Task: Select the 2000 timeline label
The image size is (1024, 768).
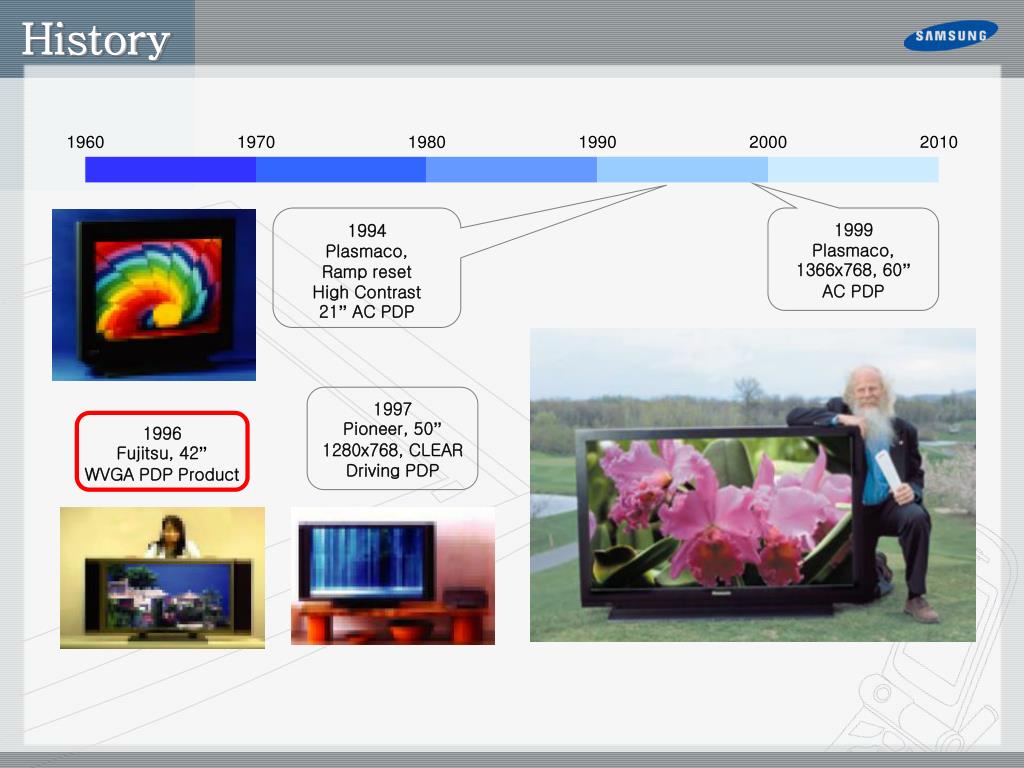Action: tap(768, 142)
